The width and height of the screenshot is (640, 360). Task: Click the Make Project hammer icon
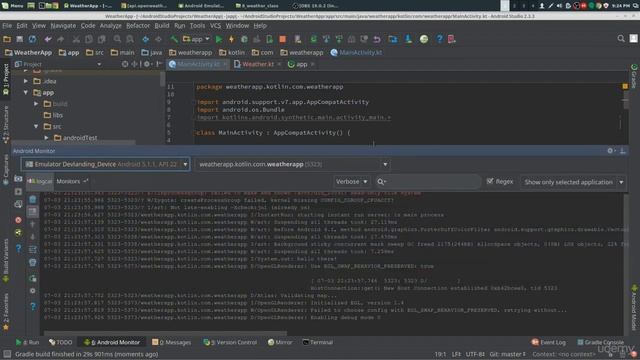pos(174,39)
